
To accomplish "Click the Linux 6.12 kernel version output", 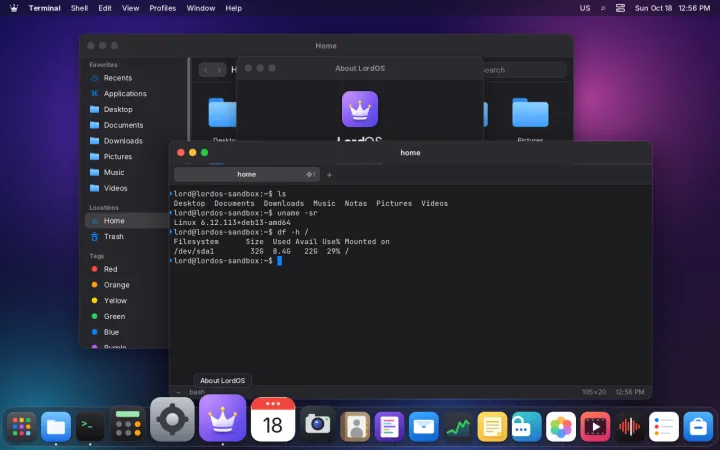I will pos(232,223).
